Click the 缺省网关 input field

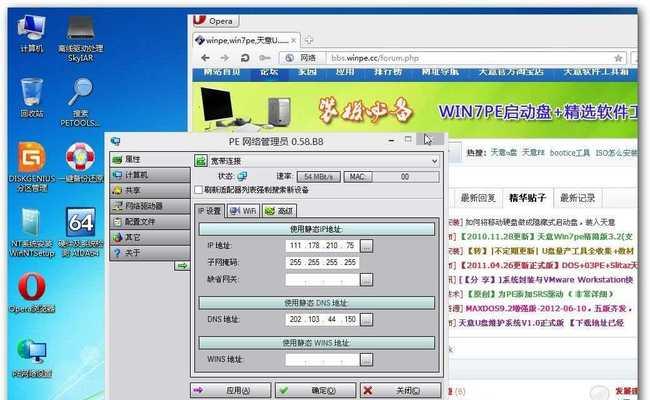coord(322,279)
